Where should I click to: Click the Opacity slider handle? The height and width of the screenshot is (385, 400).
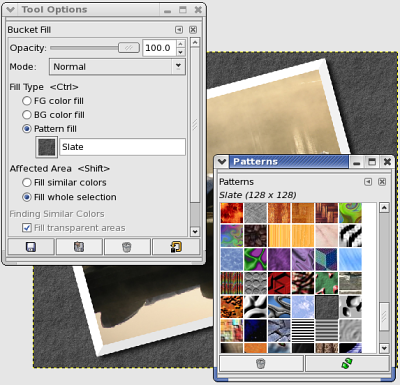pos(129,48)
